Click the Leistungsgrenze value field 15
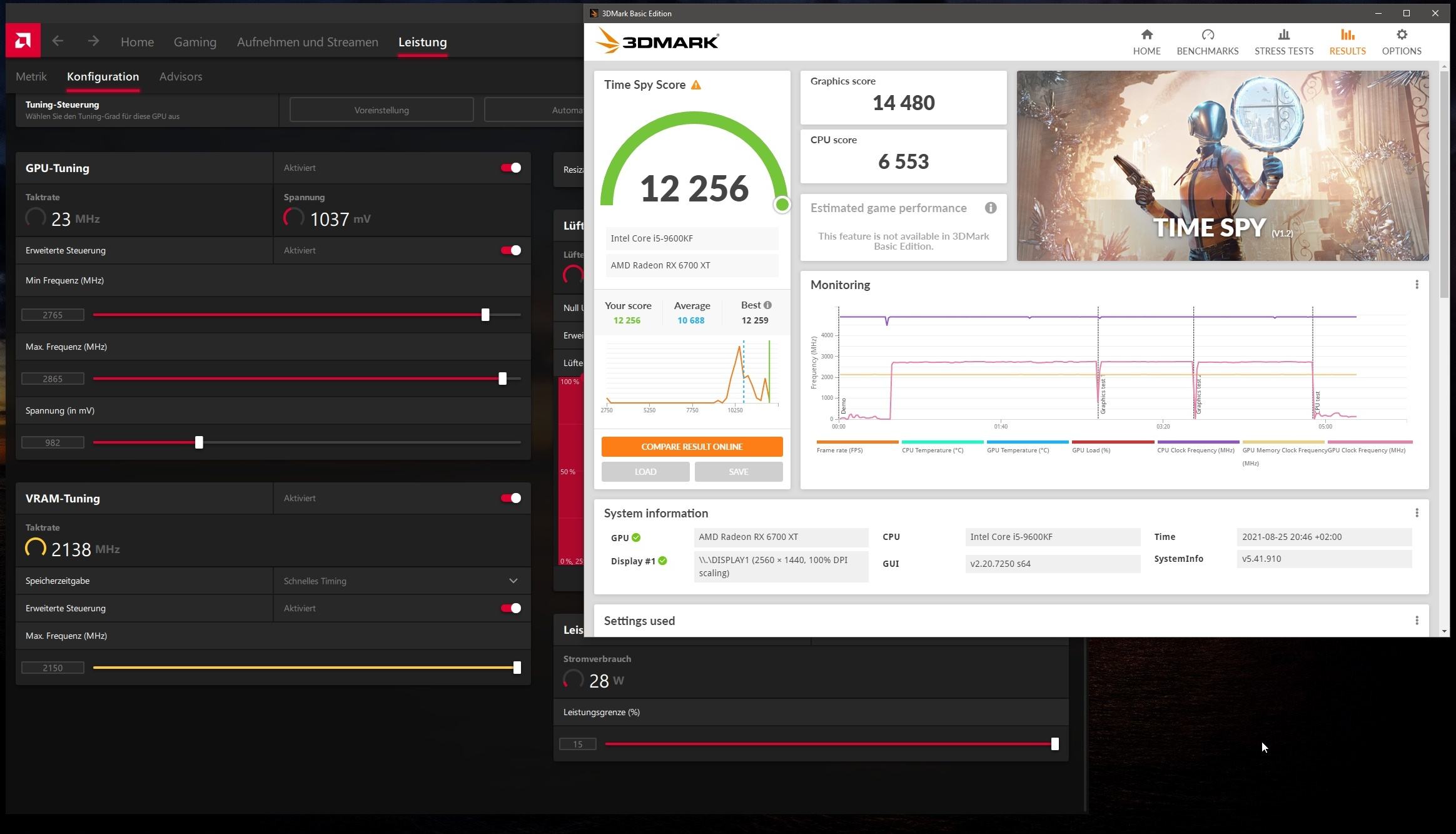 (577, 744)
